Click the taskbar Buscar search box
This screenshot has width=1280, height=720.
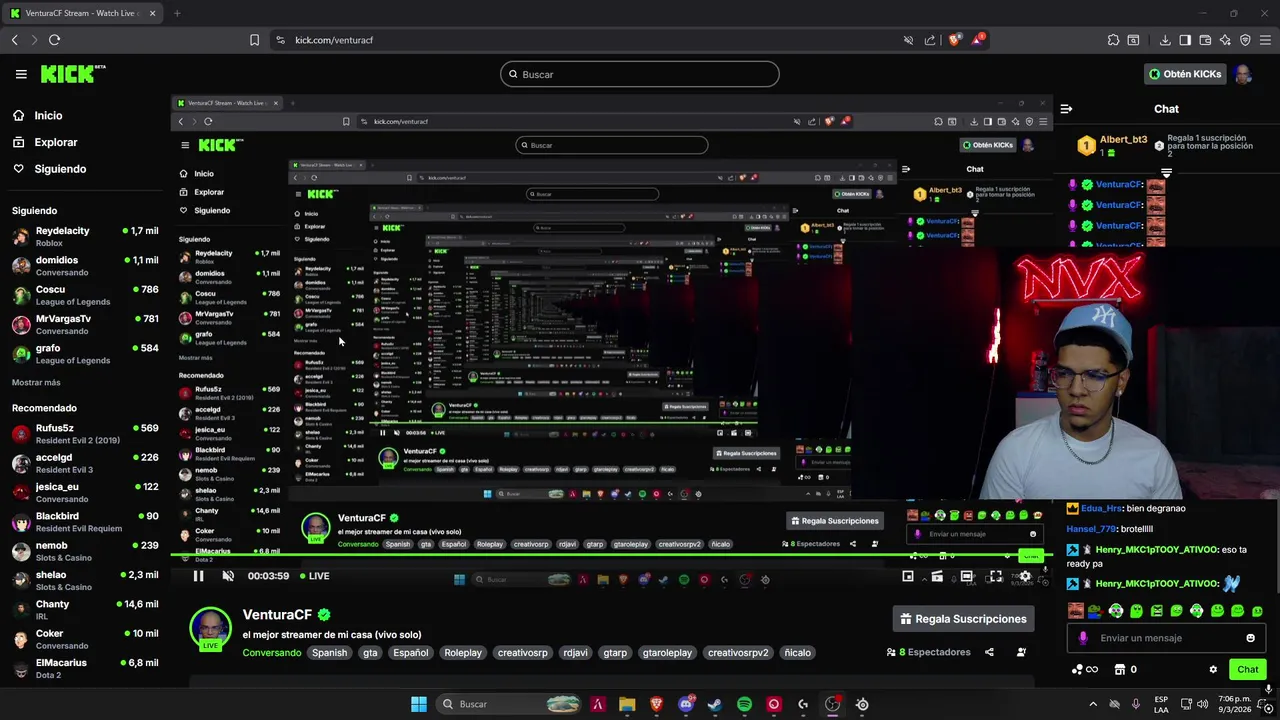click(511, 704)
